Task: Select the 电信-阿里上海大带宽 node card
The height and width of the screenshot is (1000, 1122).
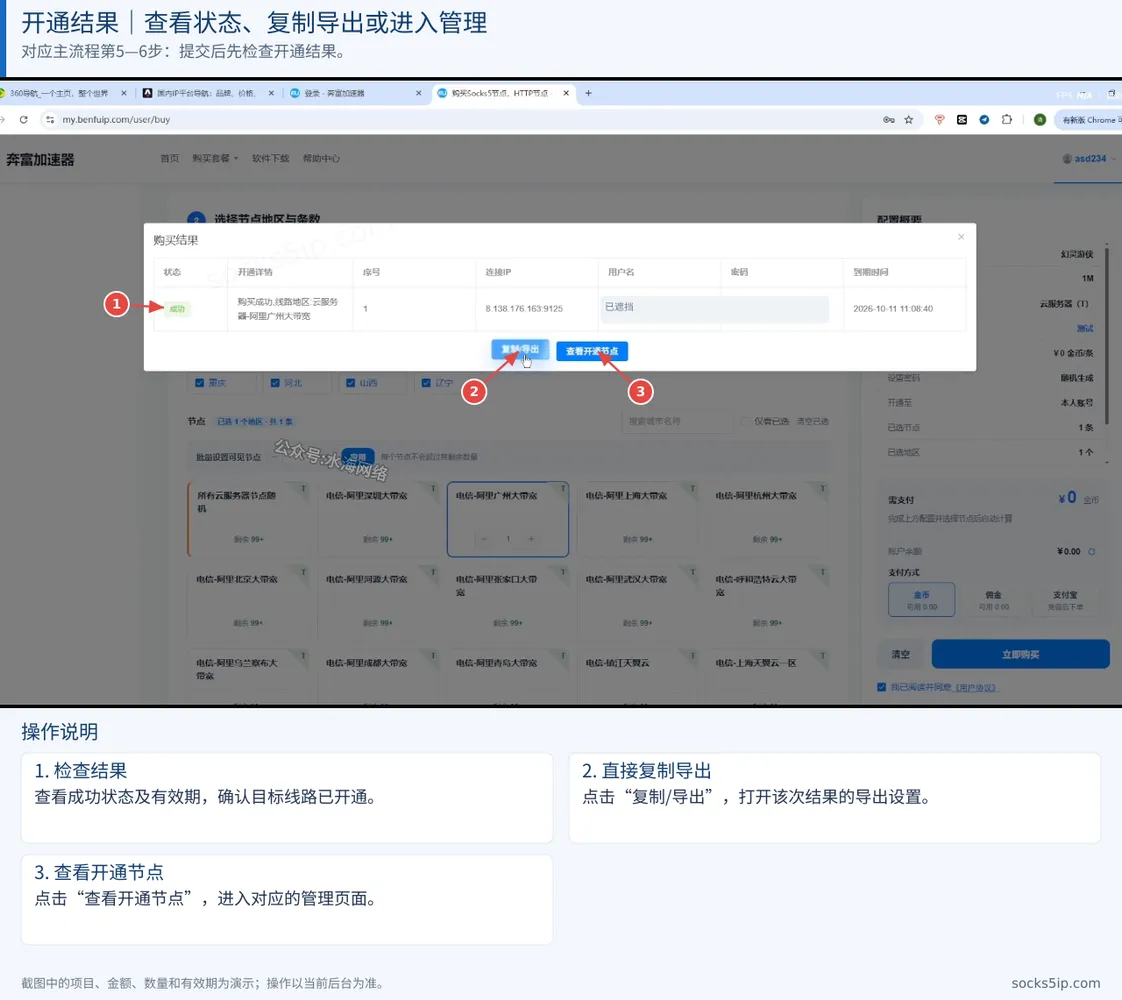Action: pos(638,519)
